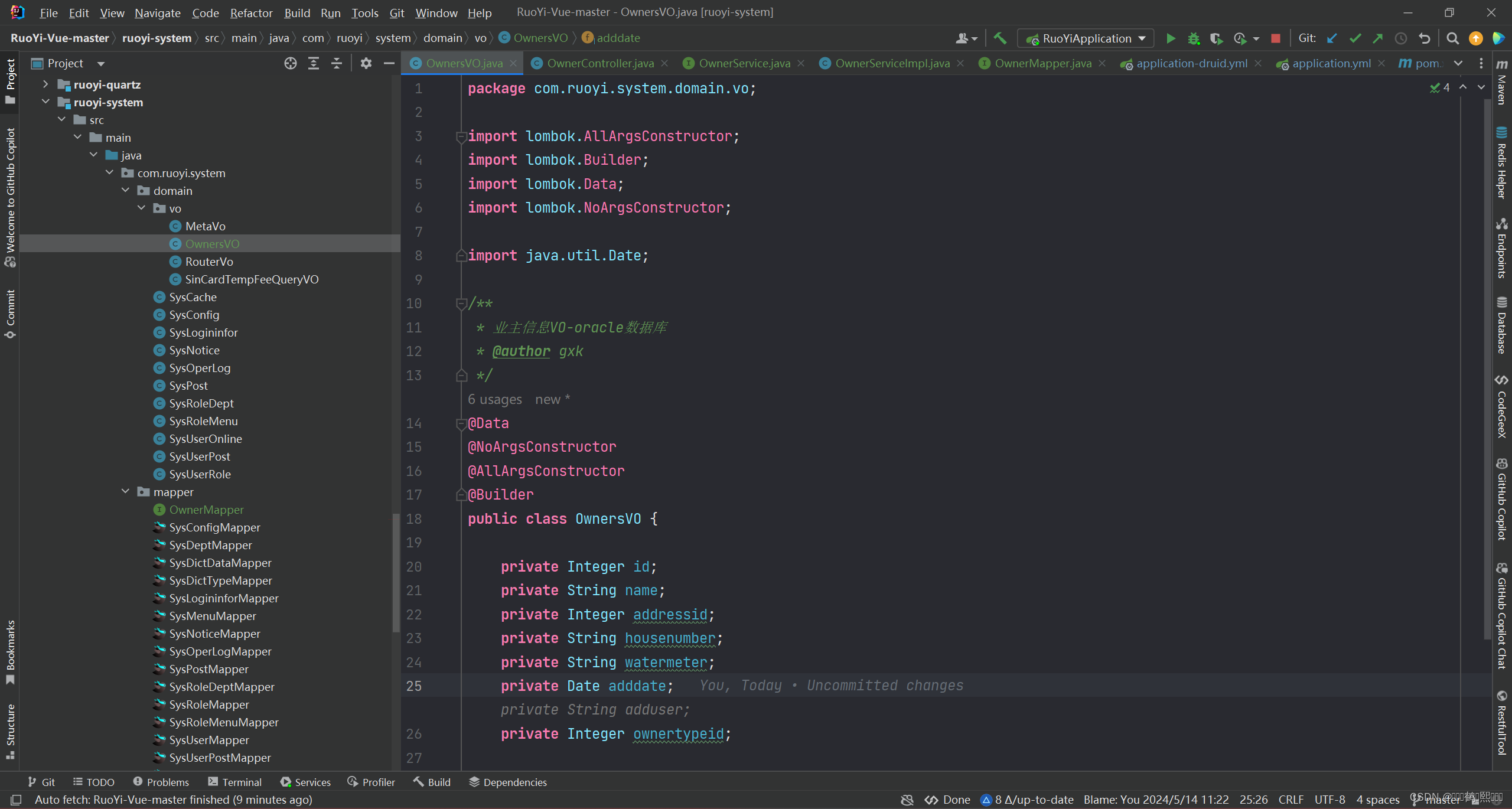Collapse the mapper folder
Screen dimensions: 1512x809
click(x=125, y=491)
